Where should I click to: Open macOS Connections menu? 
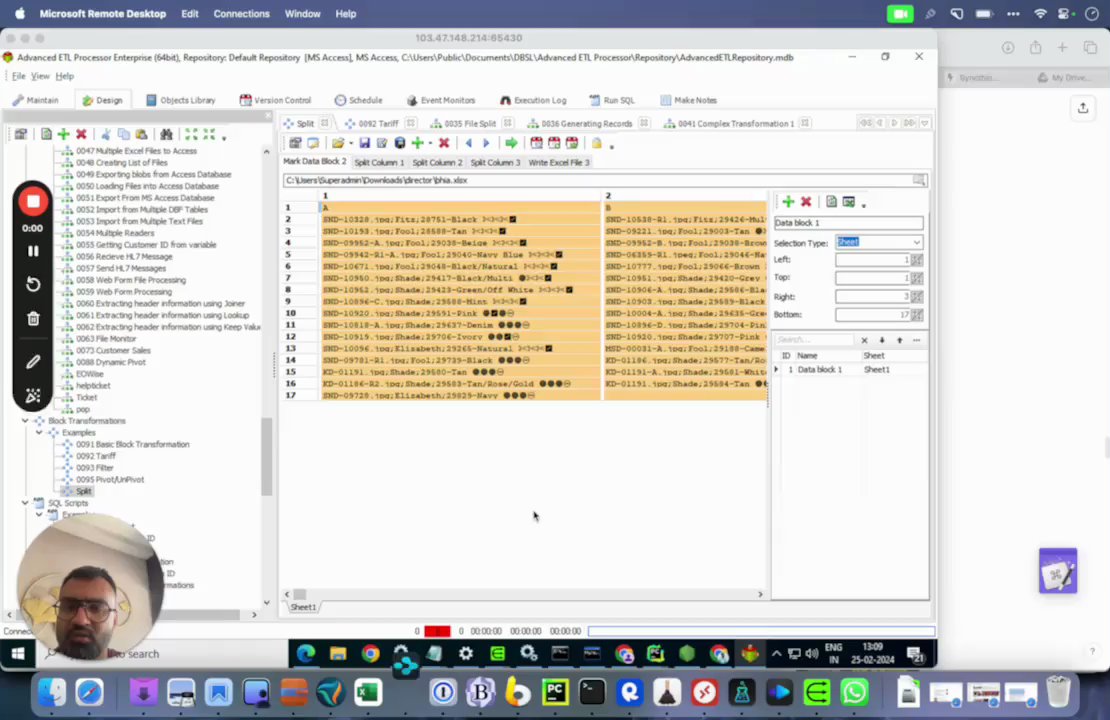(241, 13)
